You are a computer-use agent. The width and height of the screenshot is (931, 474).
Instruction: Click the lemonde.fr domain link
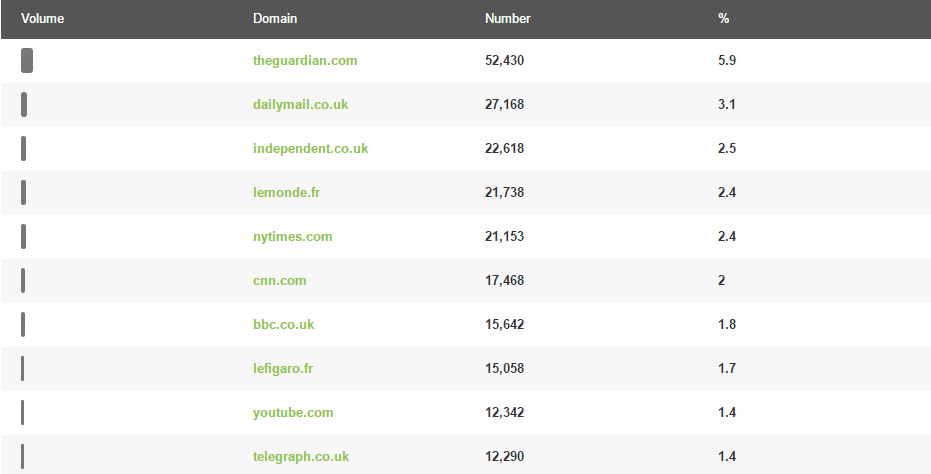tap(287, 192)
